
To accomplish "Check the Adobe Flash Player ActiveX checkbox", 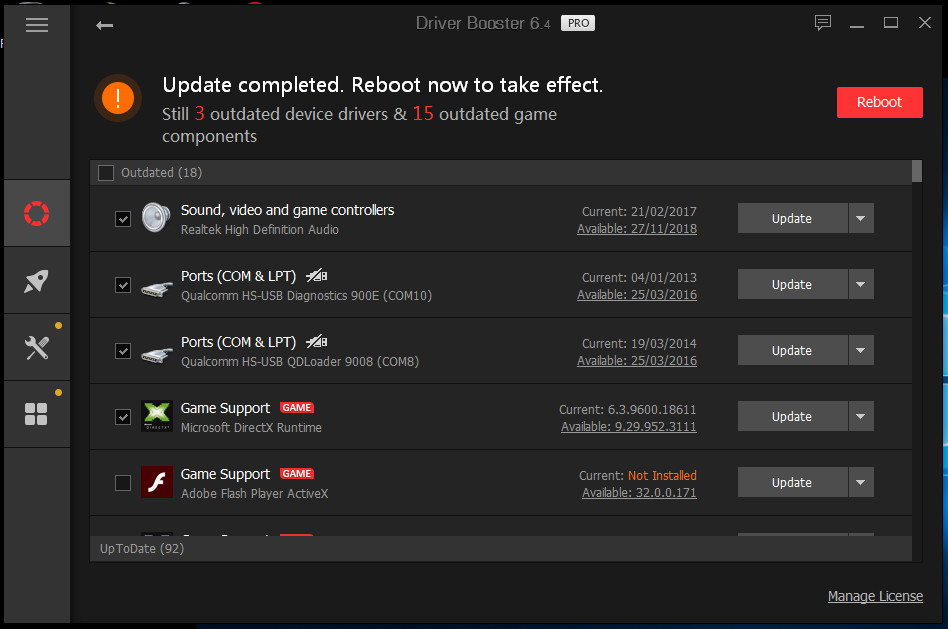I will pos(123,483).
